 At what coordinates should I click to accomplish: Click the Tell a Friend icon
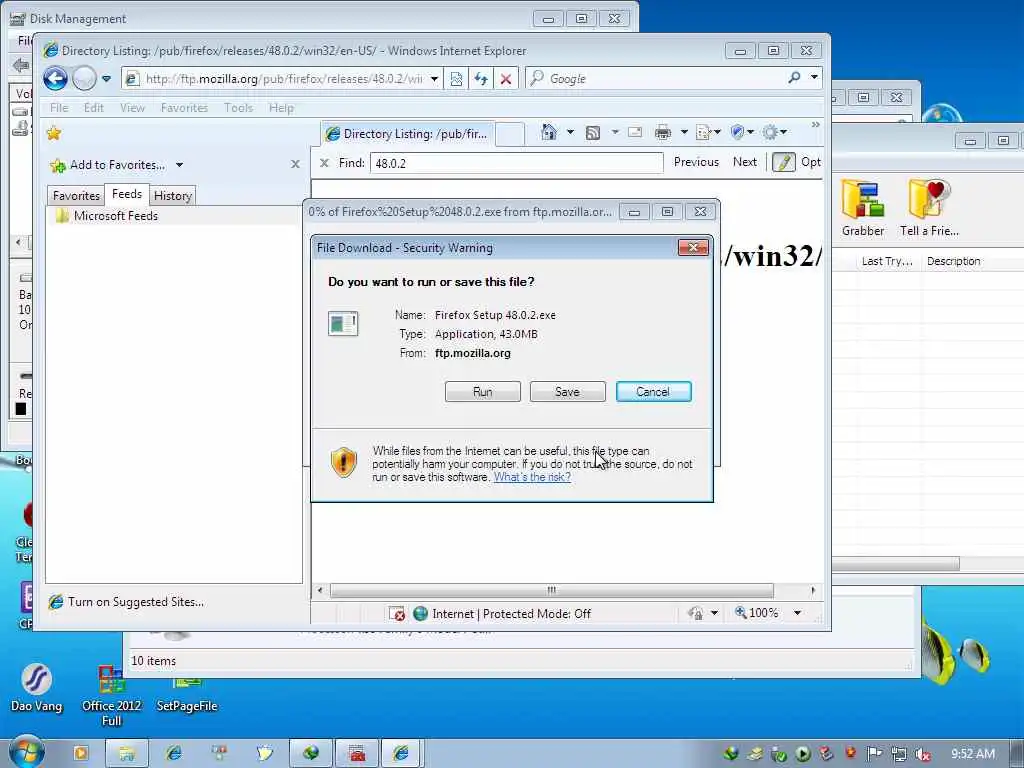pos(929,208)
